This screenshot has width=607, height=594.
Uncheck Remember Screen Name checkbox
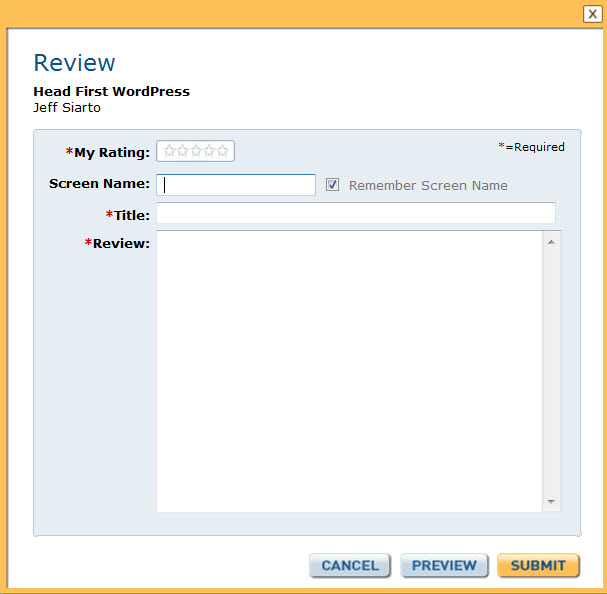coord(332,185)
